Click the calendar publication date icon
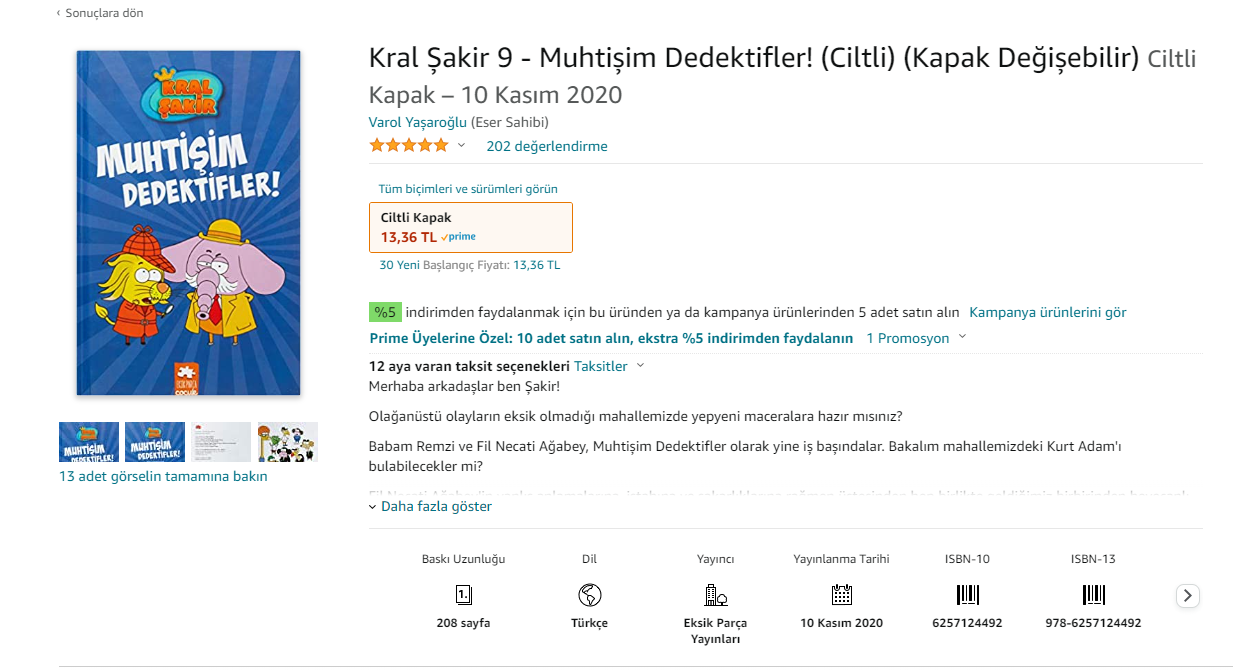 842,595
